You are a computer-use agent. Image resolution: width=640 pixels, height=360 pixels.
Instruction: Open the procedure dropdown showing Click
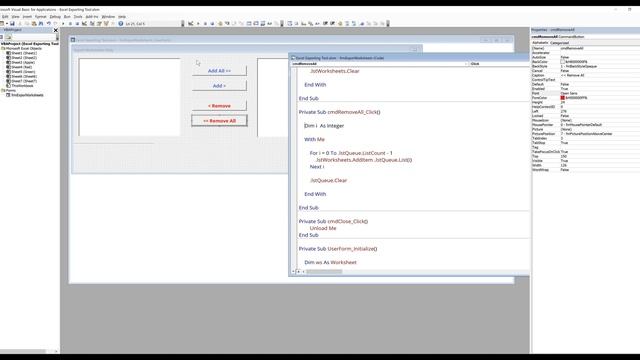coord(499,64)
